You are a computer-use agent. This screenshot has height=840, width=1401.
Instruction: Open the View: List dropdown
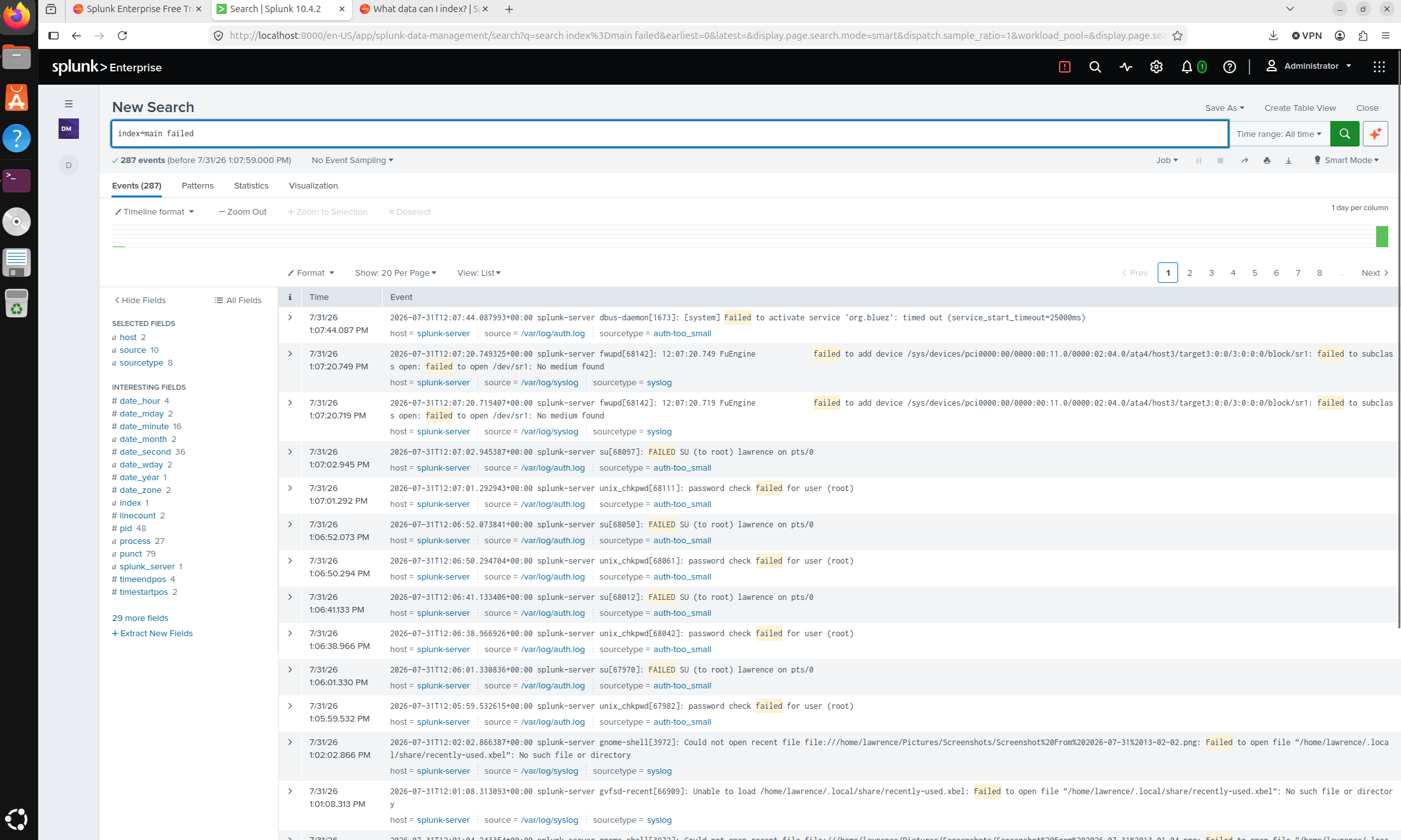point(479,273)
